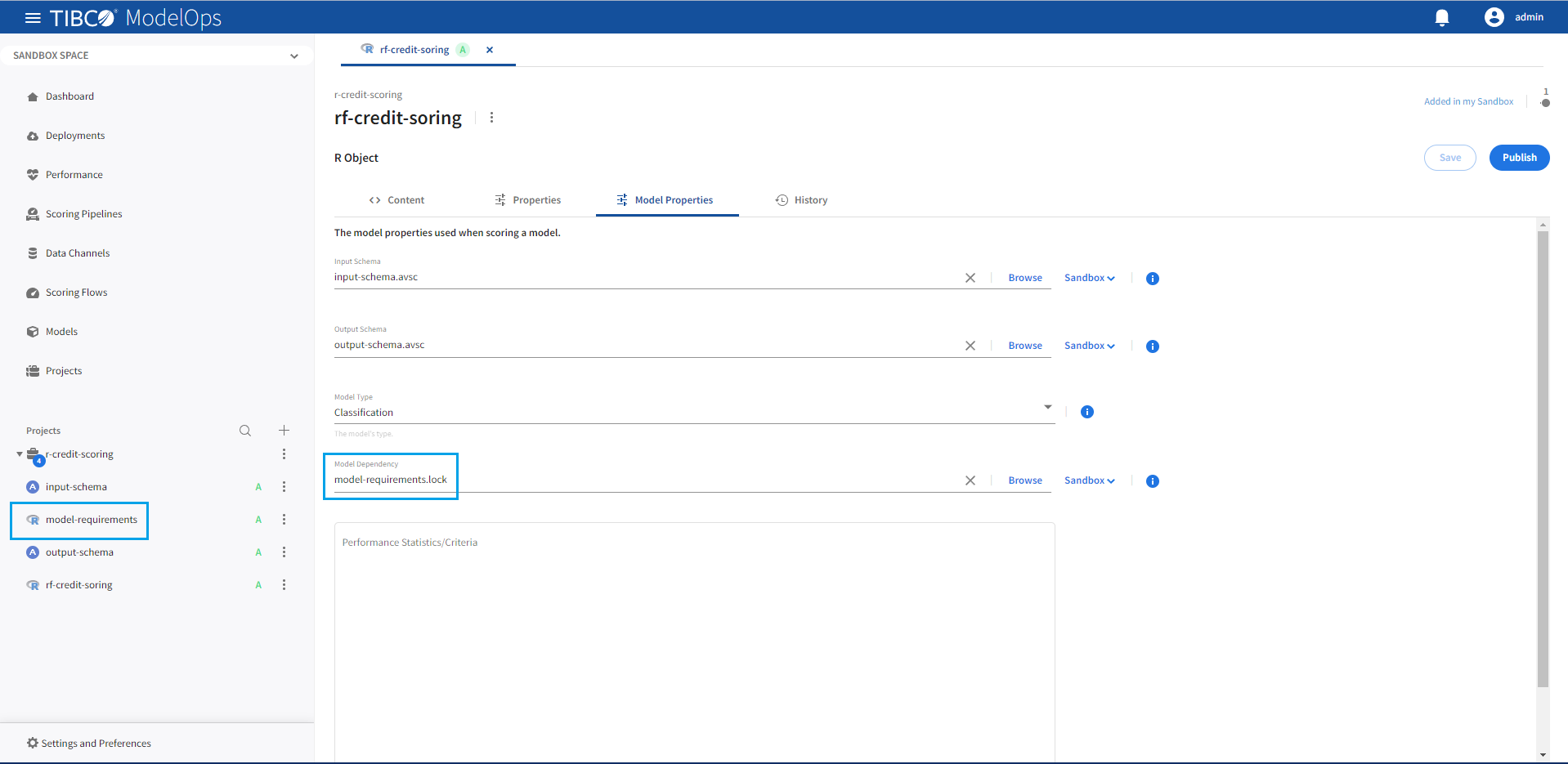Switch to the History tab
1568x764 pixels.
801,200
